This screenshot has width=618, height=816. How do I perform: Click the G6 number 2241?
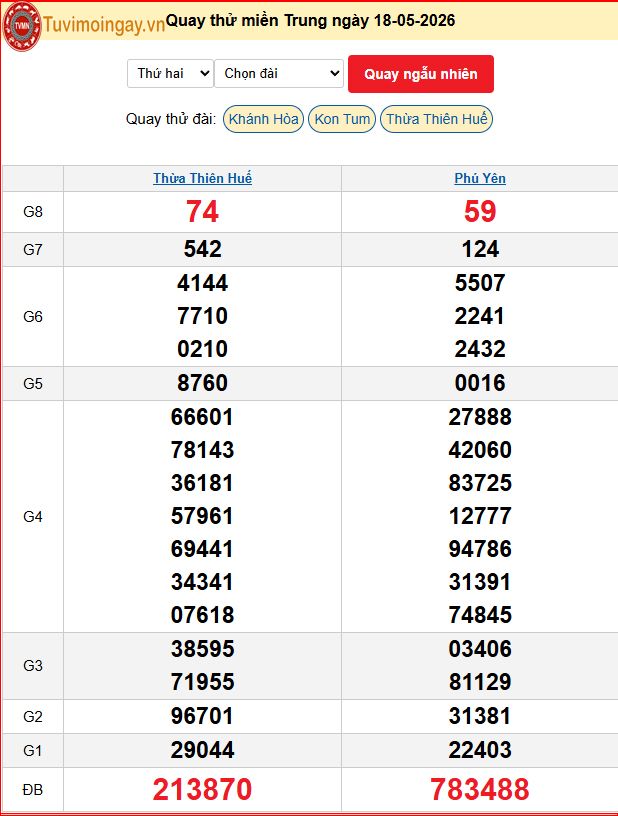click(x=480, y=316)
